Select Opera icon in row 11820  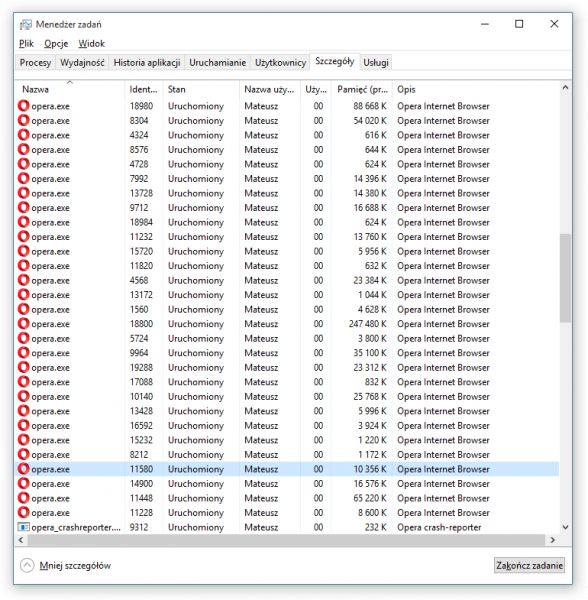24,266
